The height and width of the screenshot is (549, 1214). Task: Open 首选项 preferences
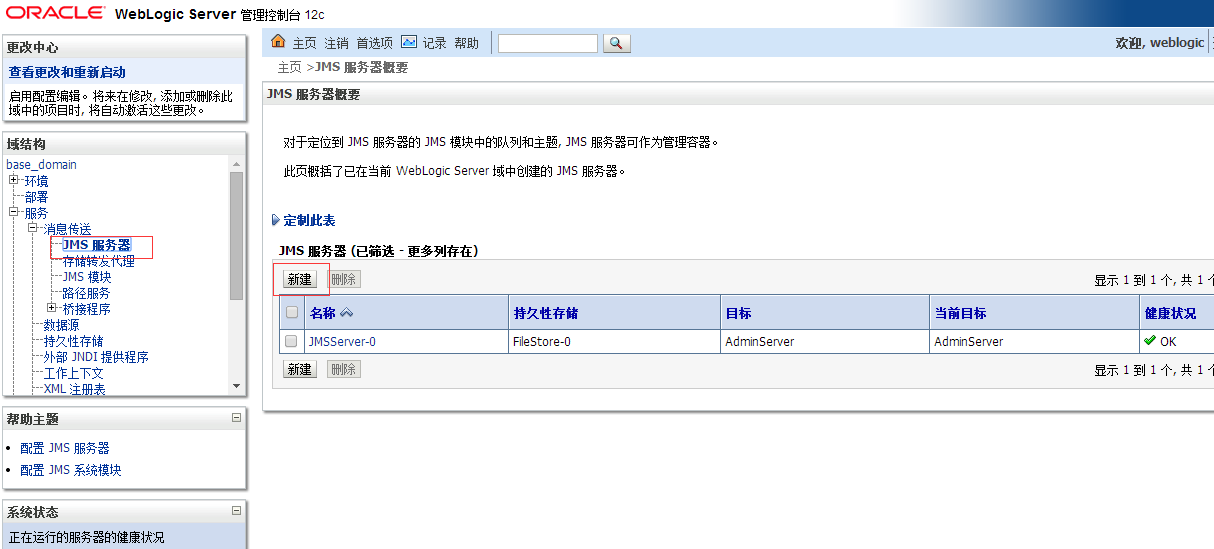[374, 43]
